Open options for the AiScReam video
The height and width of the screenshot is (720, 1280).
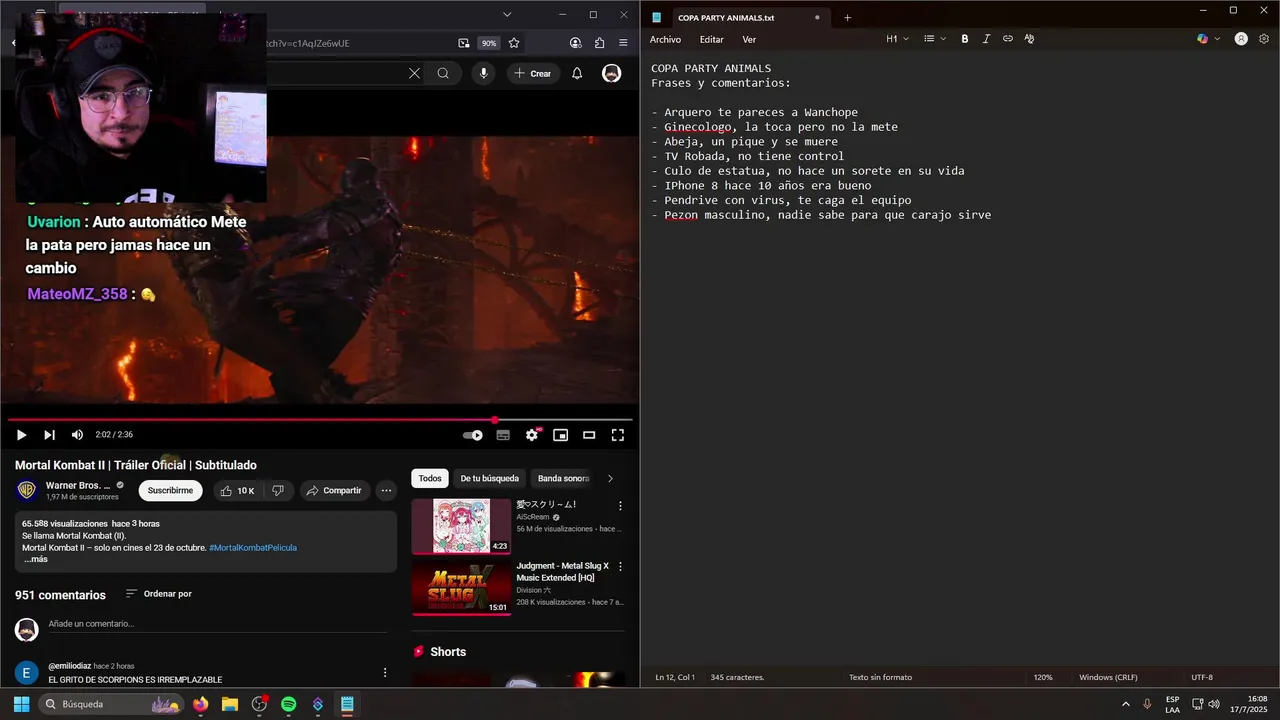[620, 506]
